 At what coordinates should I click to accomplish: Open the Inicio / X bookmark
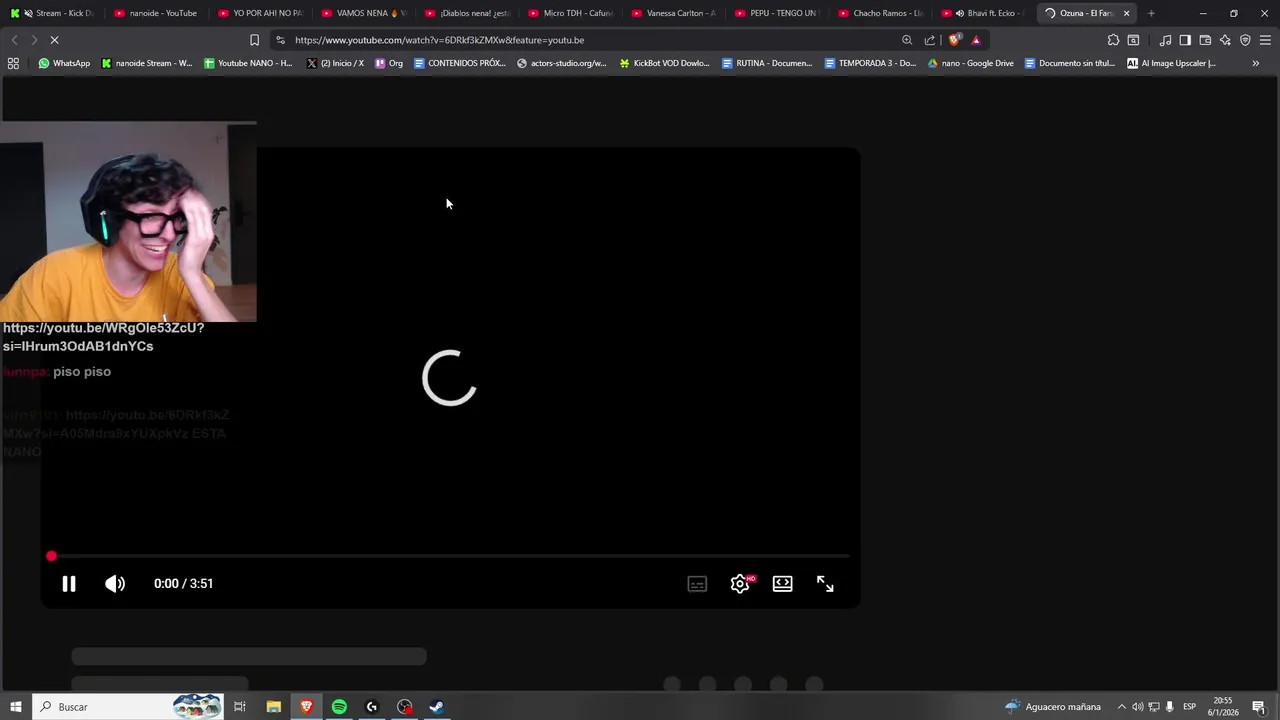tap(335, 63)
